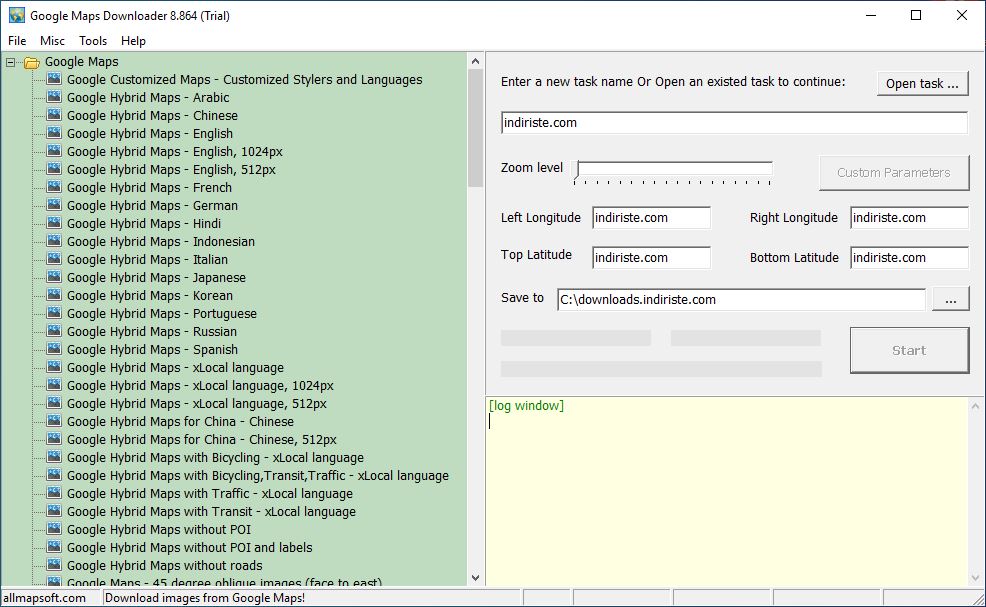
Task: Click the map icon for Hybrid Maps - Hindi
Action: coord(54,223)
